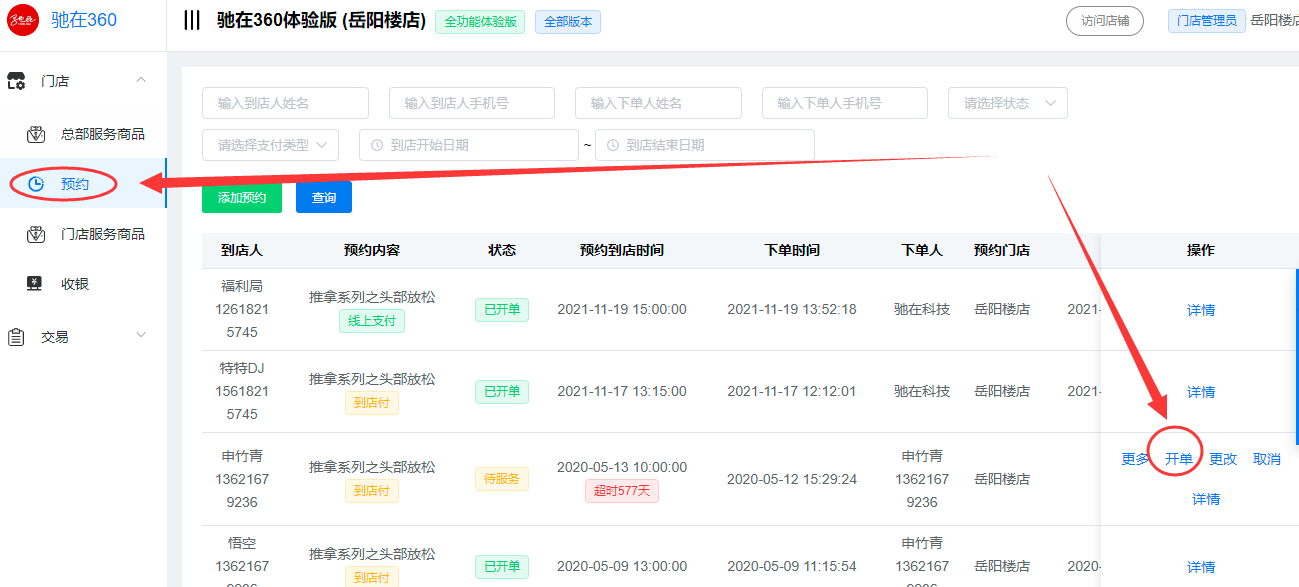Click 操作 column header
Screen dimensions: 1299x587
tap(1201, 250)
